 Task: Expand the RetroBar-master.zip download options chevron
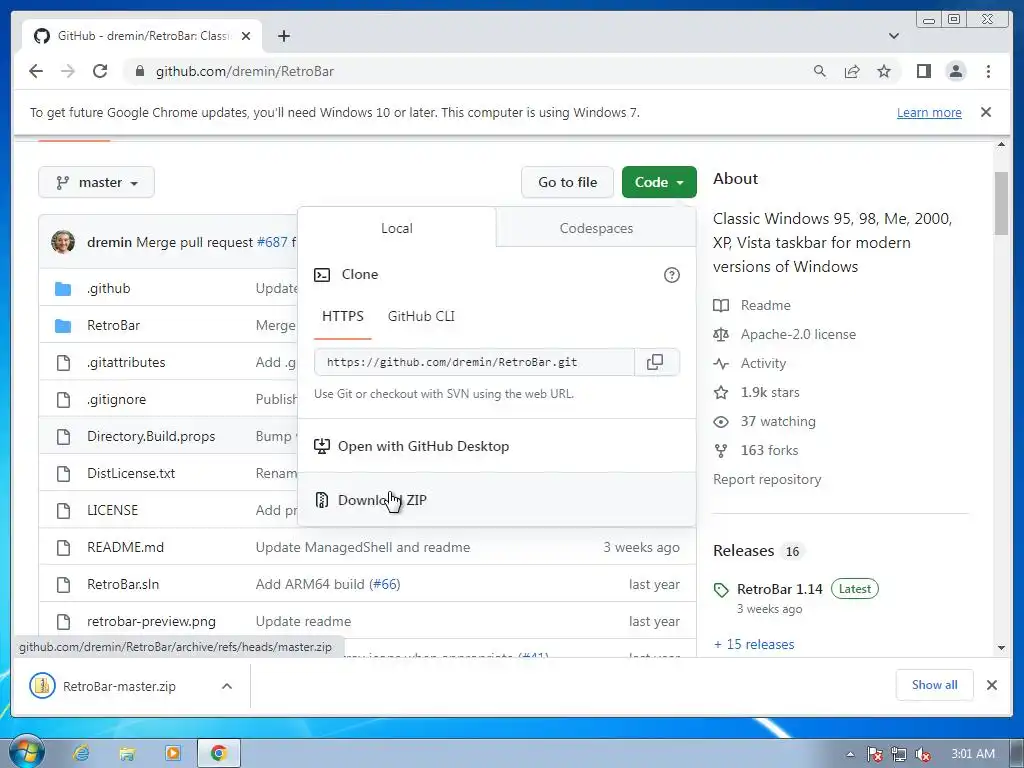pyautogui.click(x=227, y=686)
